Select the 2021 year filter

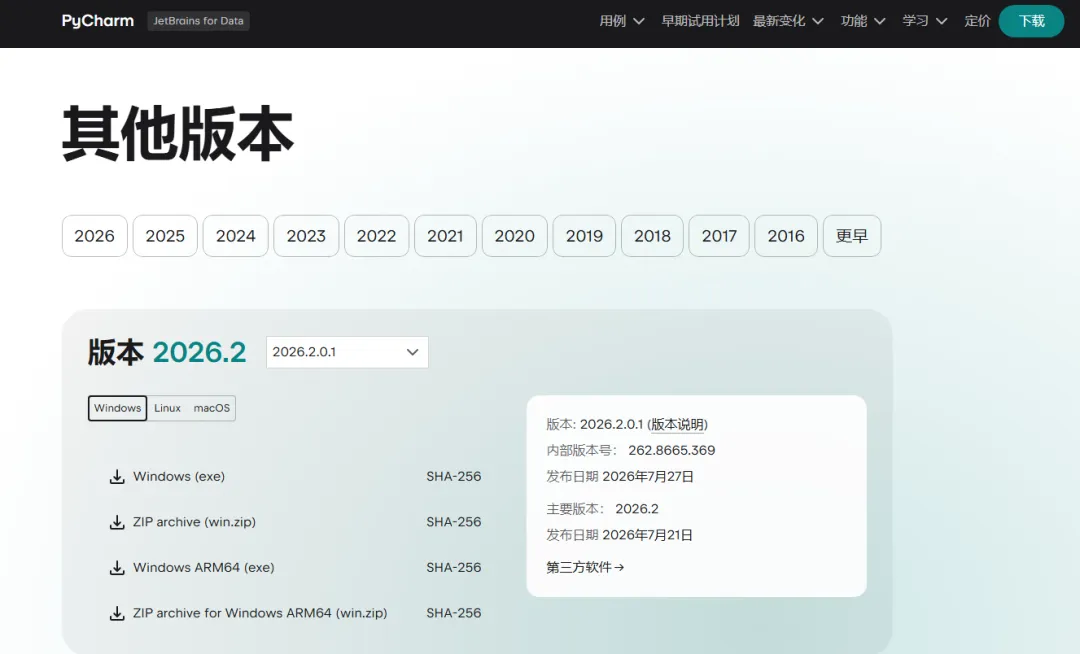[446, 236]
